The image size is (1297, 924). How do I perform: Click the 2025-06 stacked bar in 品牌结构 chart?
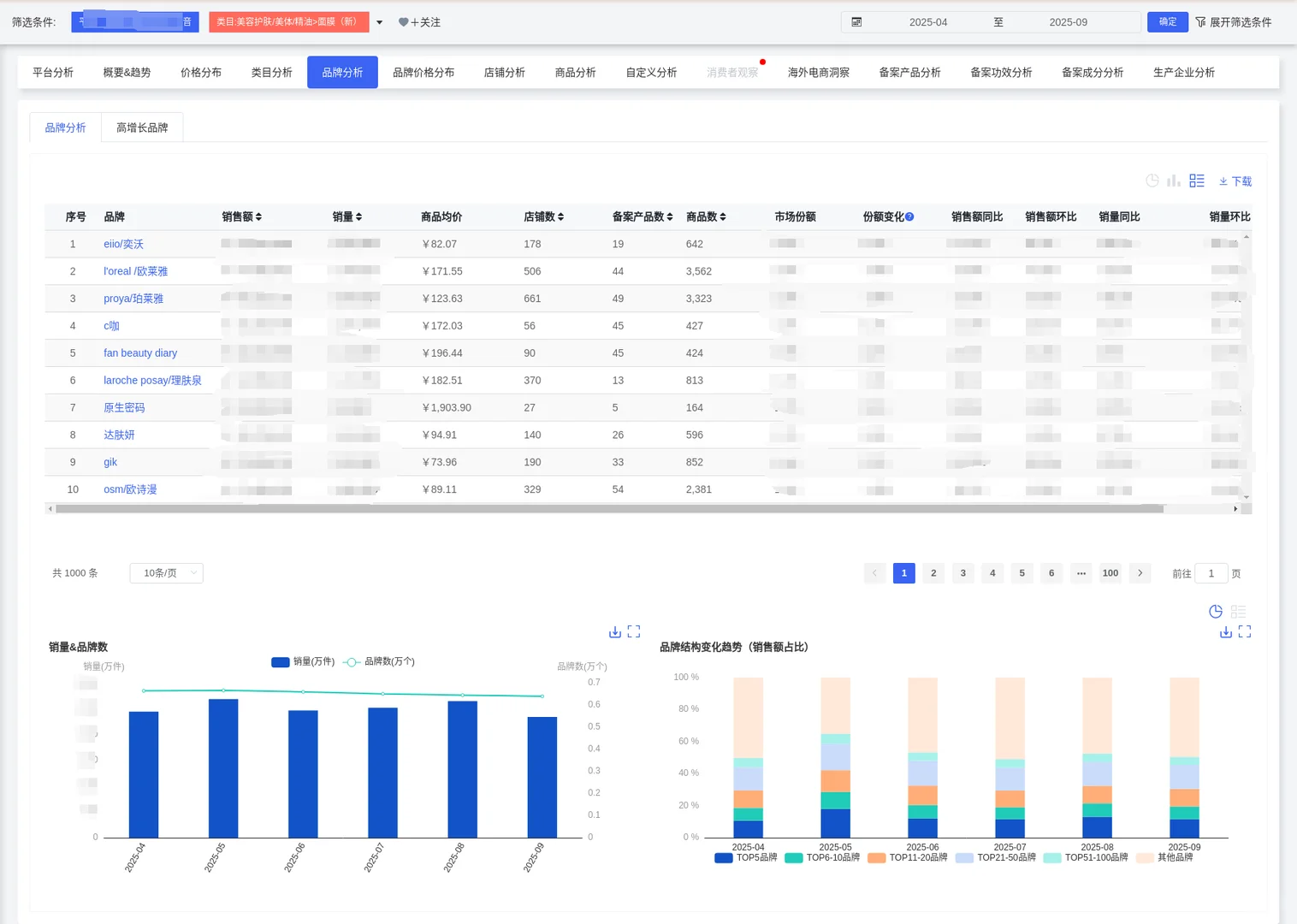pyautogui.click(x=922, y=757)
